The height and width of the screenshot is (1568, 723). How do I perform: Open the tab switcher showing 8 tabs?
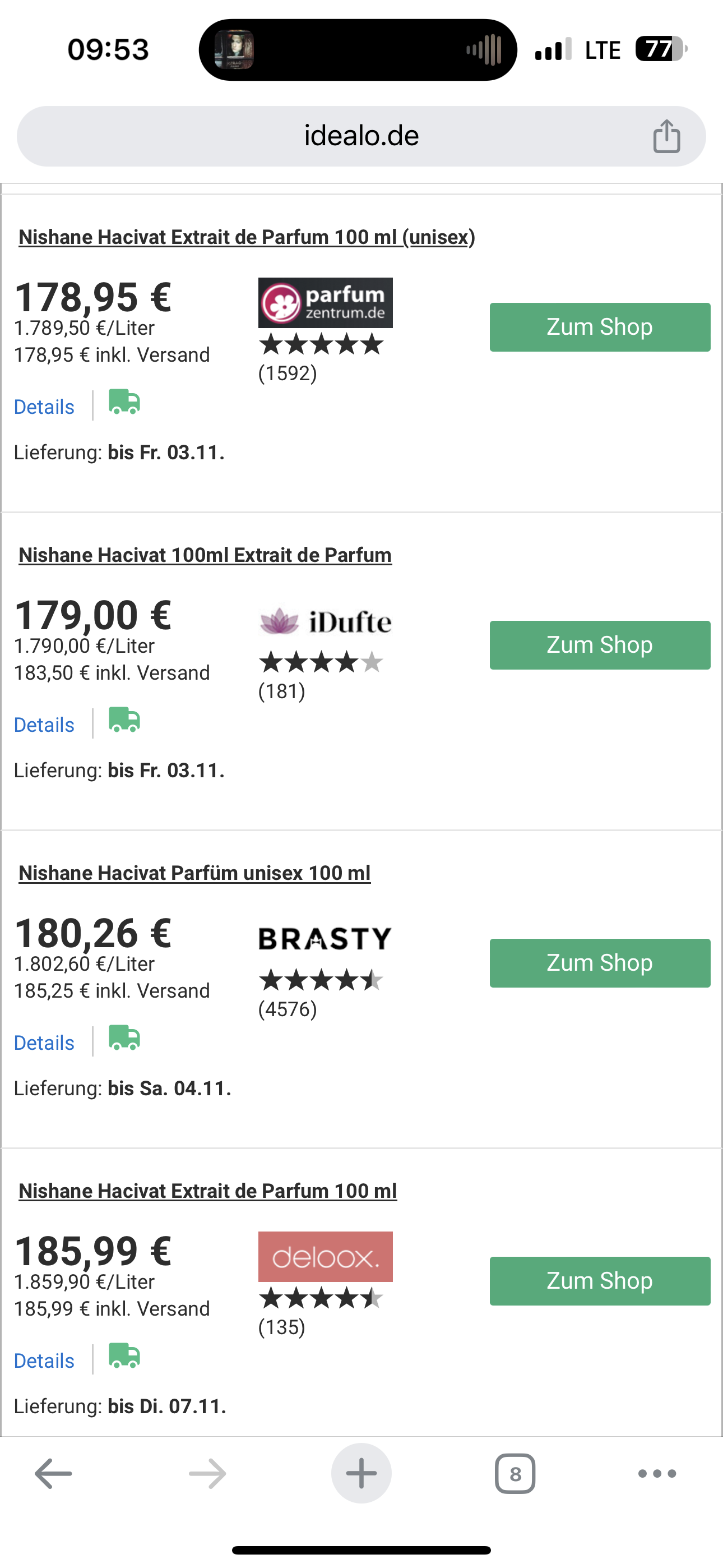[x=515, y=1474]
